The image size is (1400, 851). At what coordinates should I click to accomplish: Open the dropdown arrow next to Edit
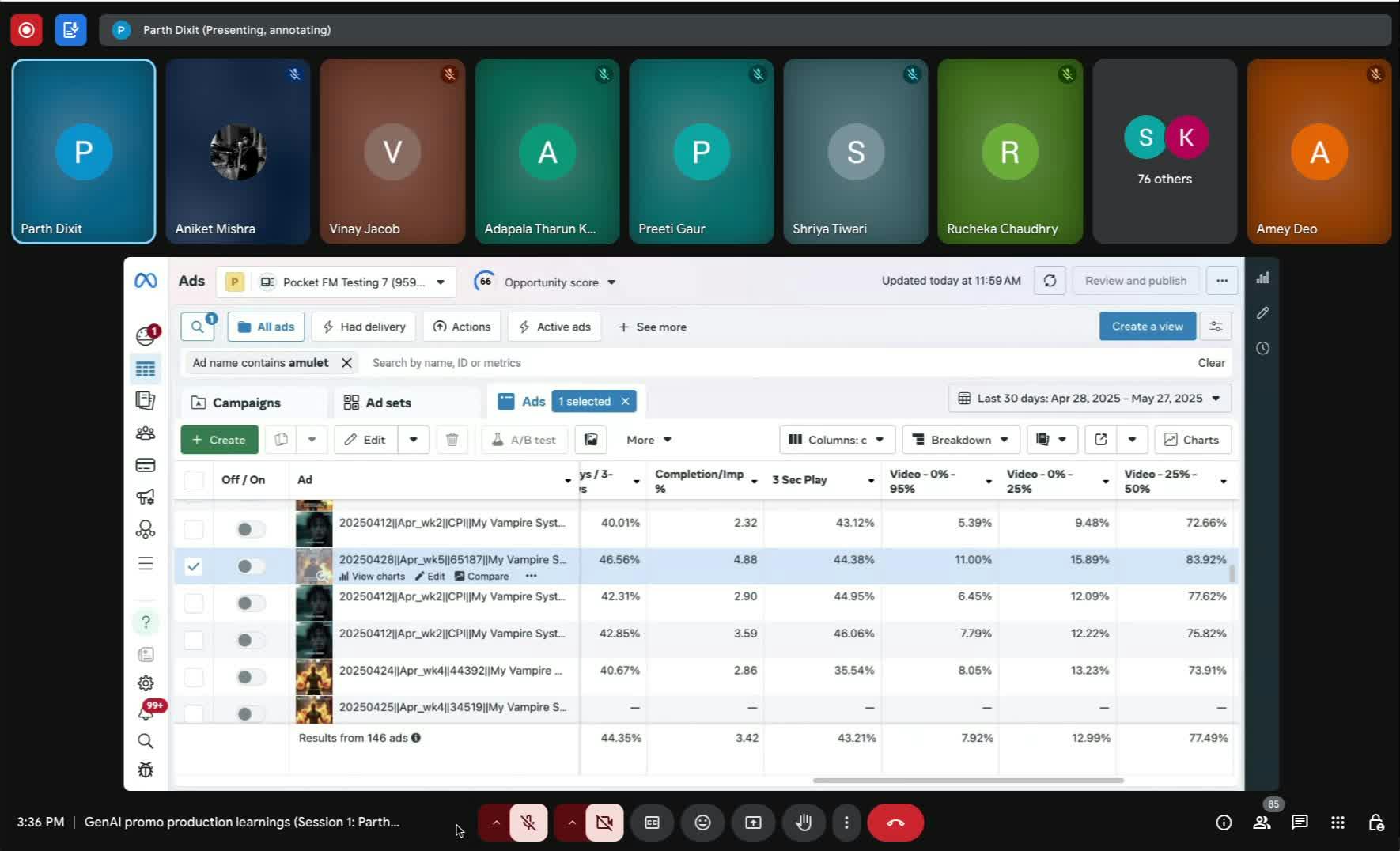click(413, 440)
